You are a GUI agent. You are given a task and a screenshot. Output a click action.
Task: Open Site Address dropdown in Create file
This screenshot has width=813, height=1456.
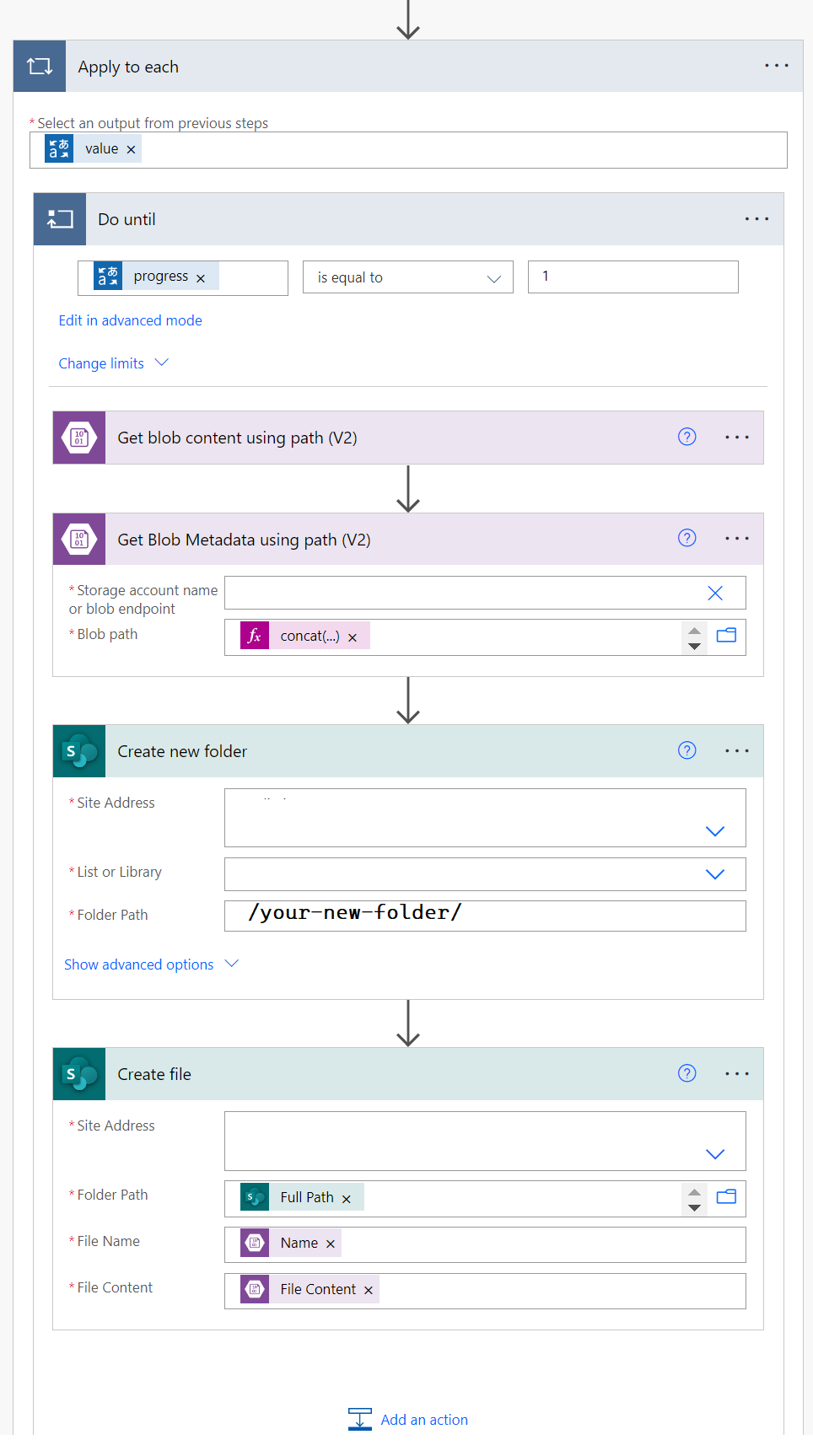(x=715, y=1154)
